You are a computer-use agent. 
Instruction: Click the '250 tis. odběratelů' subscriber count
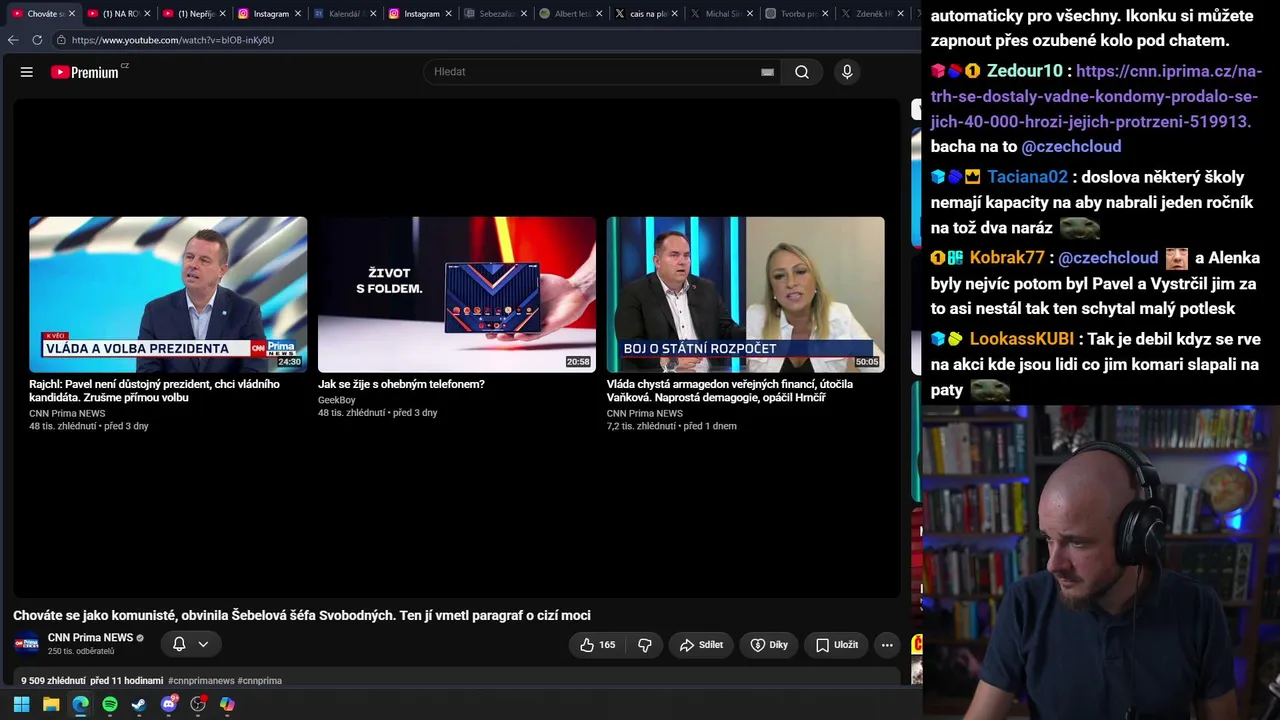click(x=81, y=651)
